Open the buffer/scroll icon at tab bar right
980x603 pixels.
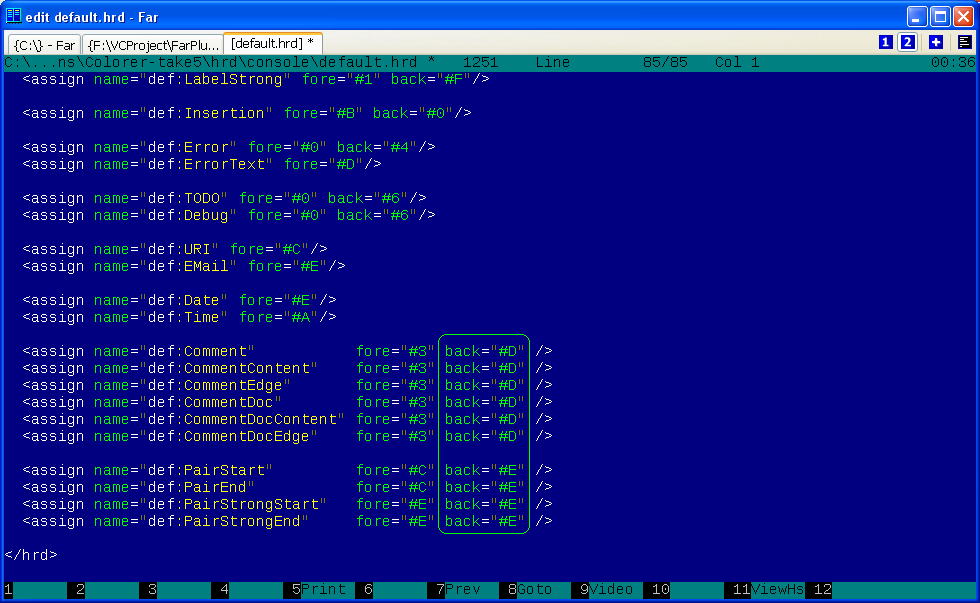click(x=964, y=42)
